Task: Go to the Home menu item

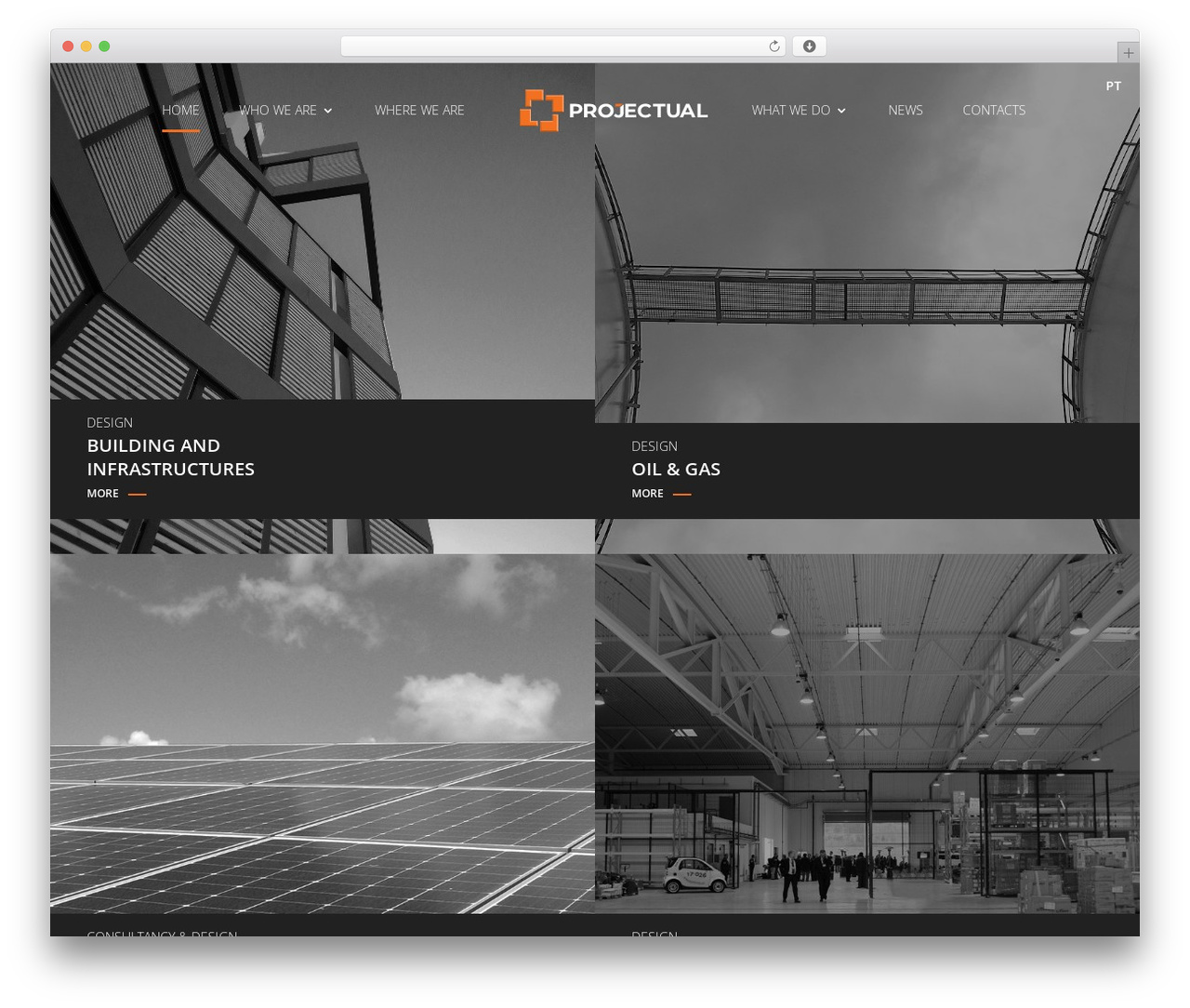Action: 180,110
